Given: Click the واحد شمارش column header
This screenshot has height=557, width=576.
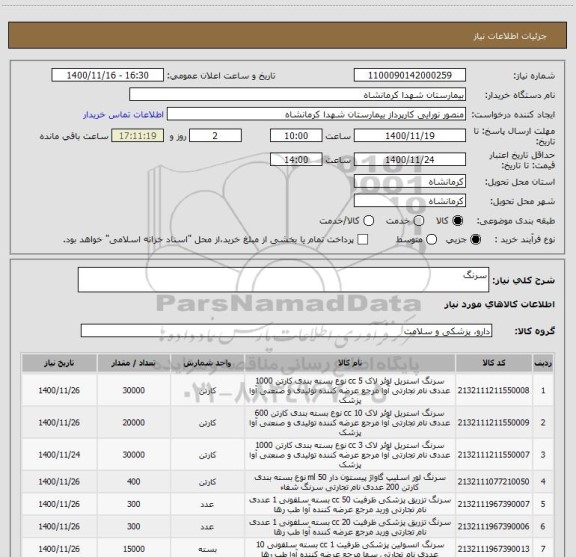Looking at the screenshot, I should tap(207, 363).
